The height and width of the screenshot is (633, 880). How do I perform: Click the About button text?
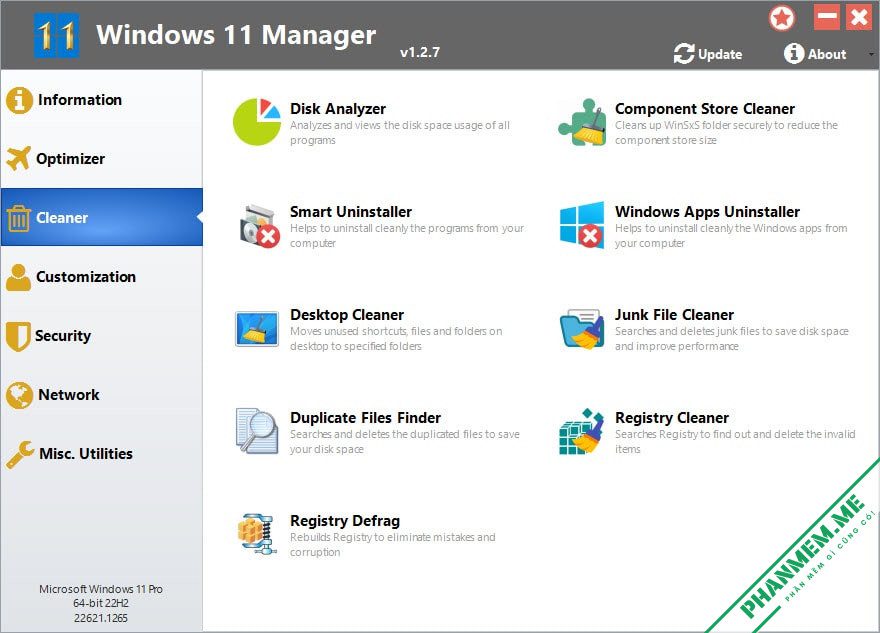(827, 54)
